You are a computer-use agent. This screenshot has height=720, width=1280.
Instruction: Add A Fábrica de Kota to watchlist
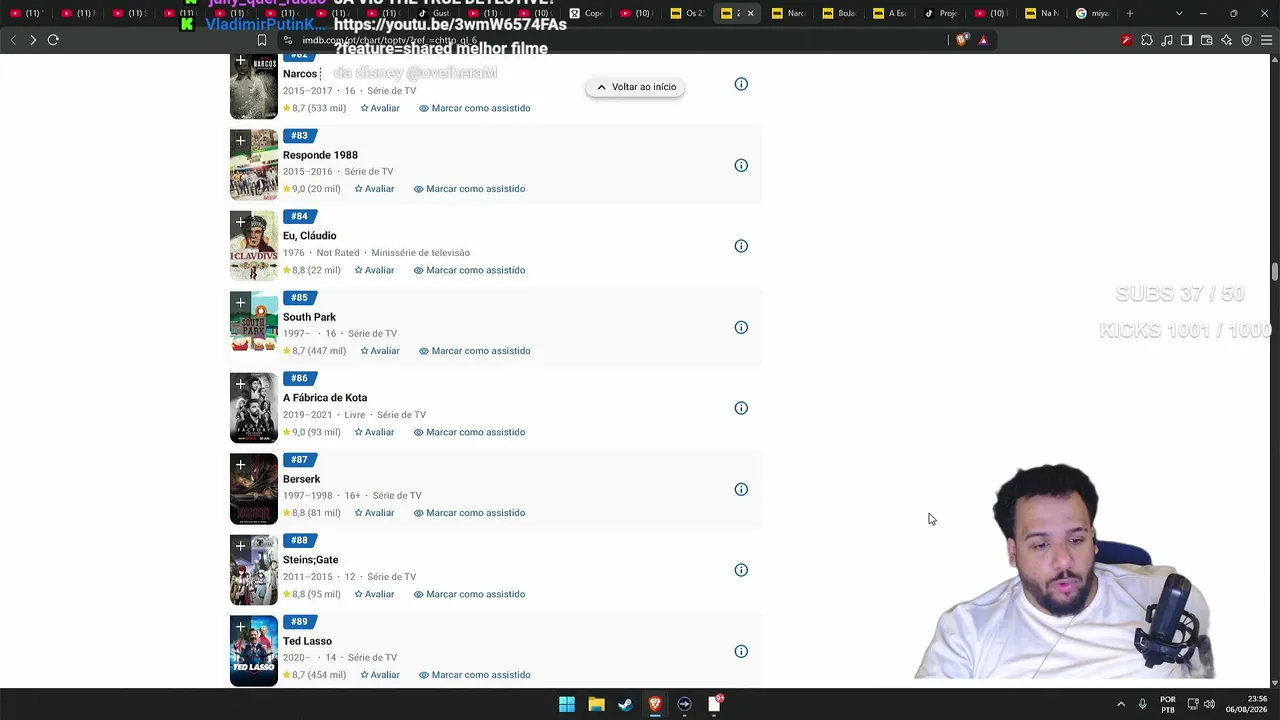[240, 384]
